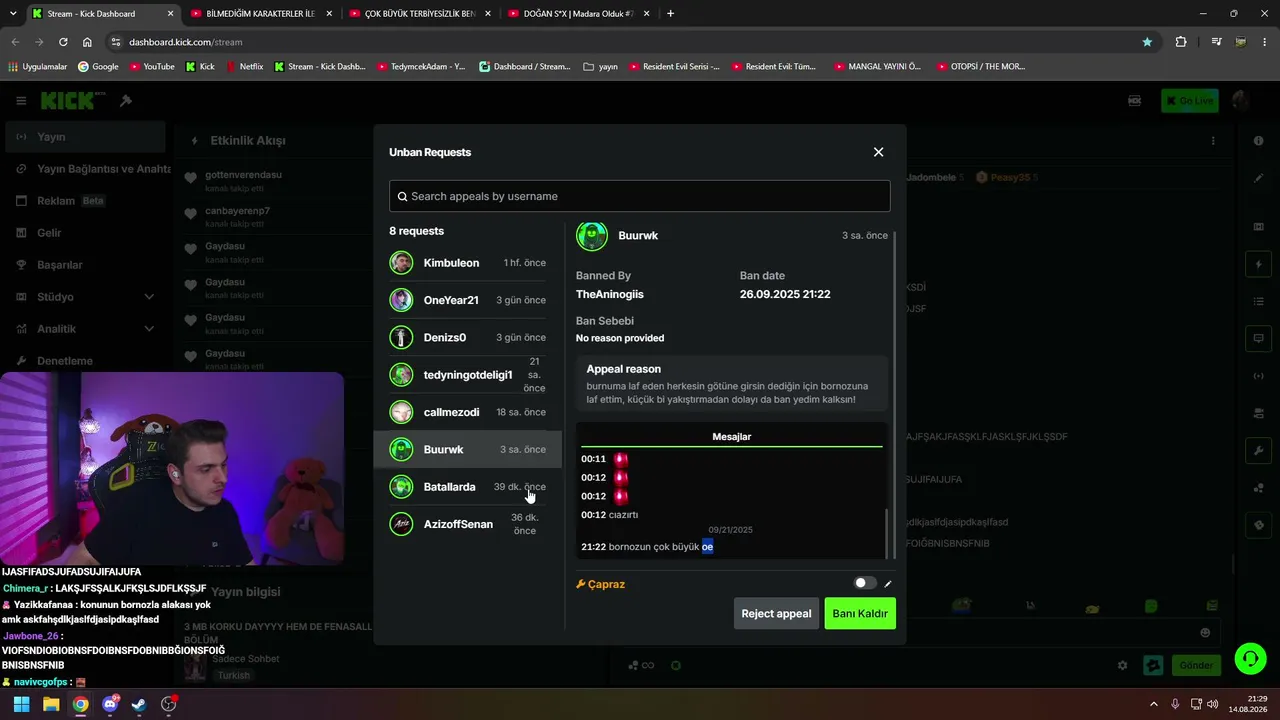1280x720 pixels.
Task: Click the dashboard.kick.com/stream address bar
Action: 630,42
